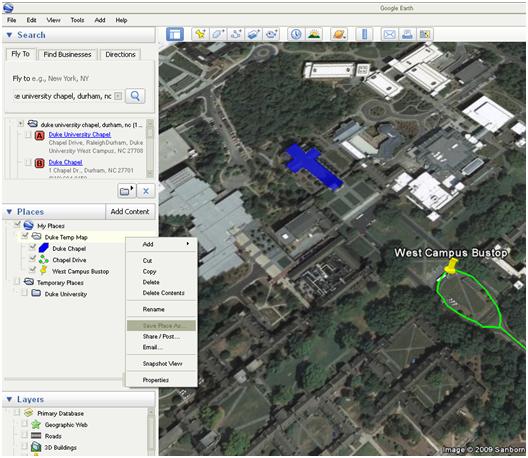Click the Add Content button
The height and width of the screenshot is (458, 528).
(130, 212)
